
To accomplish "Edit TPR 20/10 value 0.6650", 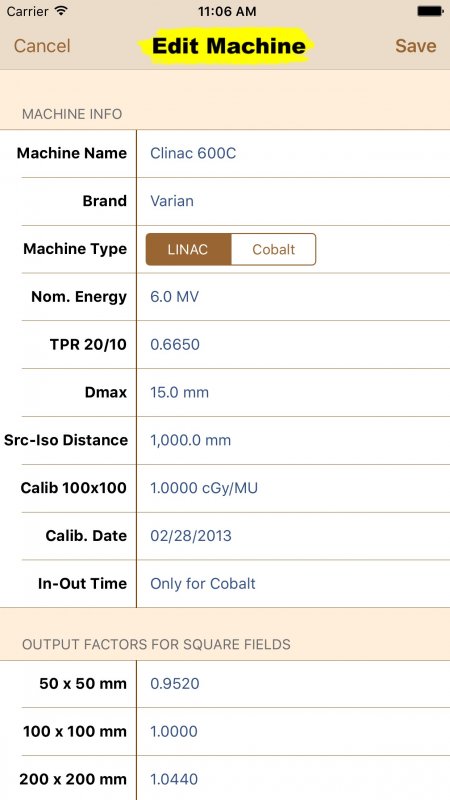I will 293,345.
